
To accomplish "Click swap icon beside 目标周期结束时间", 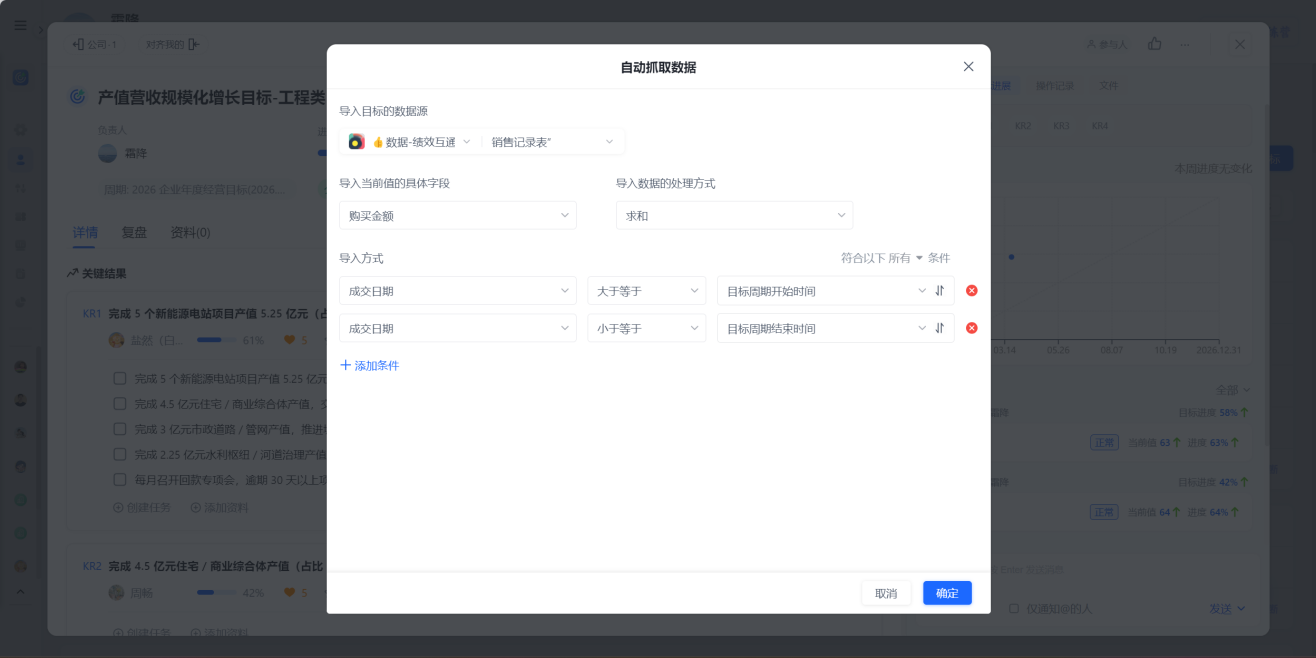I will [x=940, y=328].
